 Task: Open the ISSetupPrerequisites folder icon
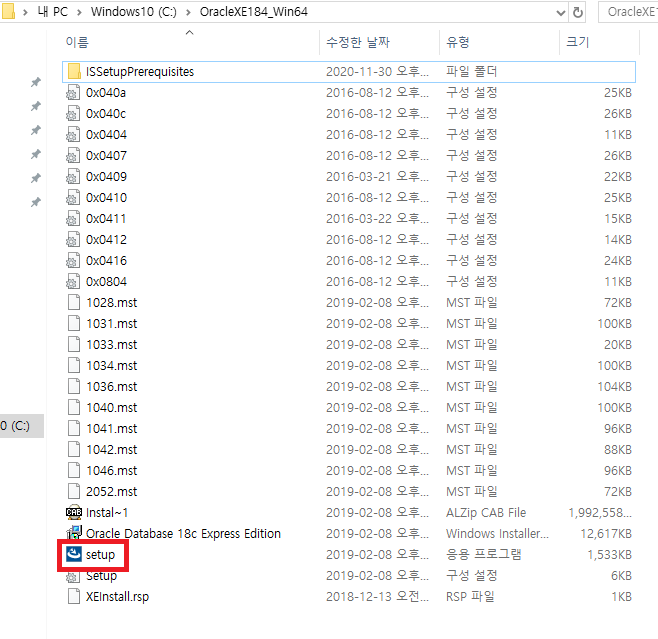74,71
